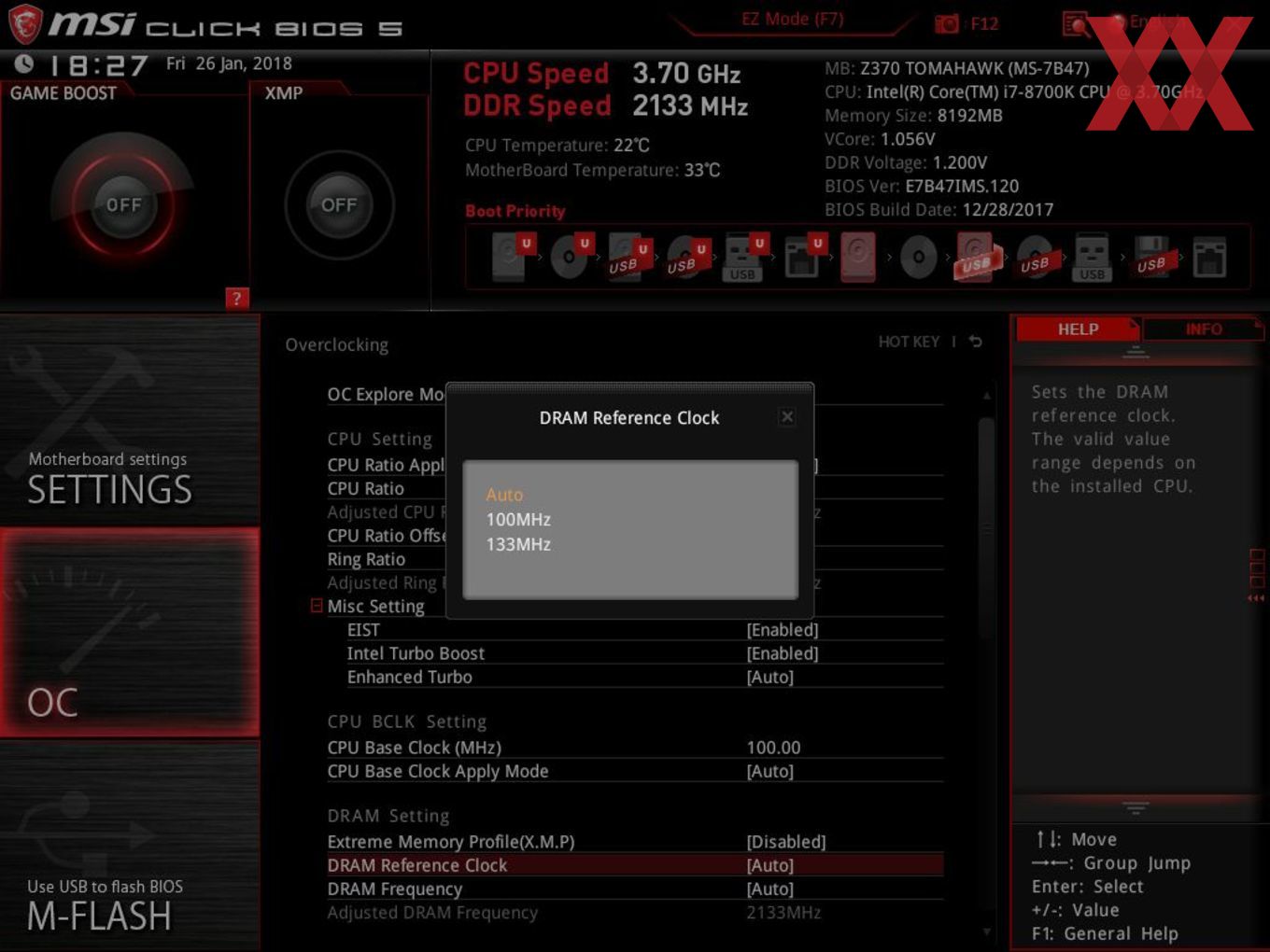Viewport: 1270px width, 952px height.
Task: Click the CPU Base Clock 100.00 field
Action: point(773,748)
